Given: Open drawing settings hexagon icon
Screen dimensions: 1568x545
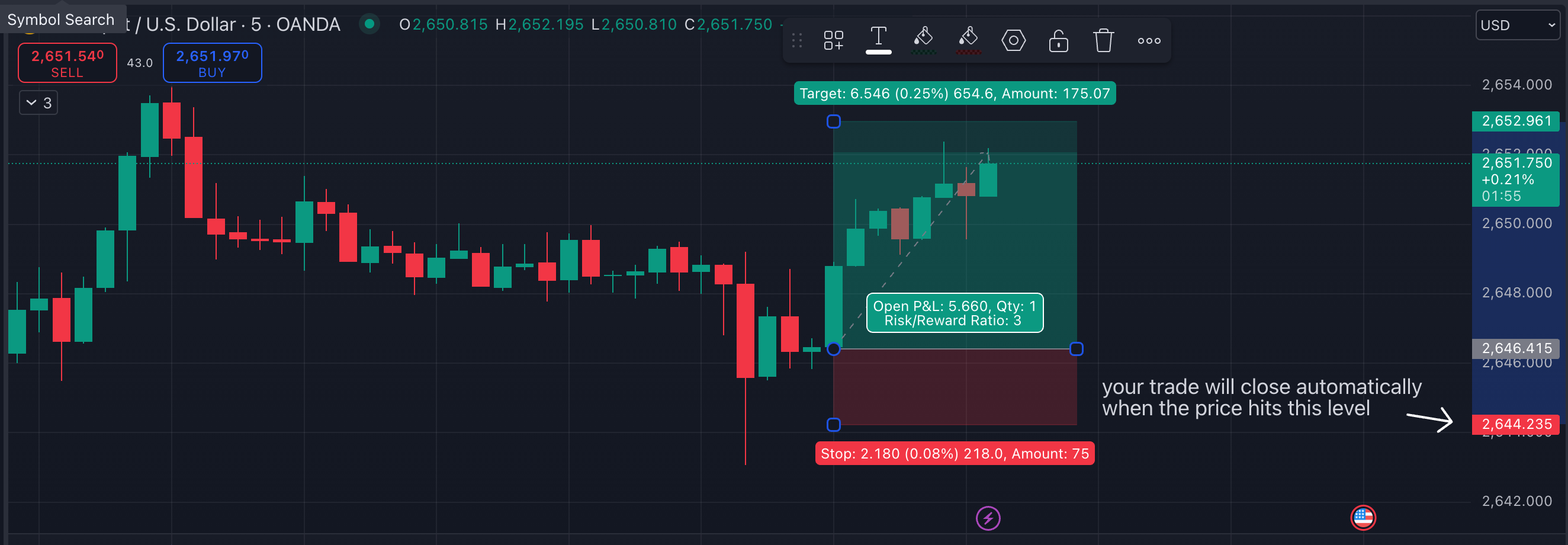Looking at the screenshot, I should (1014, 41).
